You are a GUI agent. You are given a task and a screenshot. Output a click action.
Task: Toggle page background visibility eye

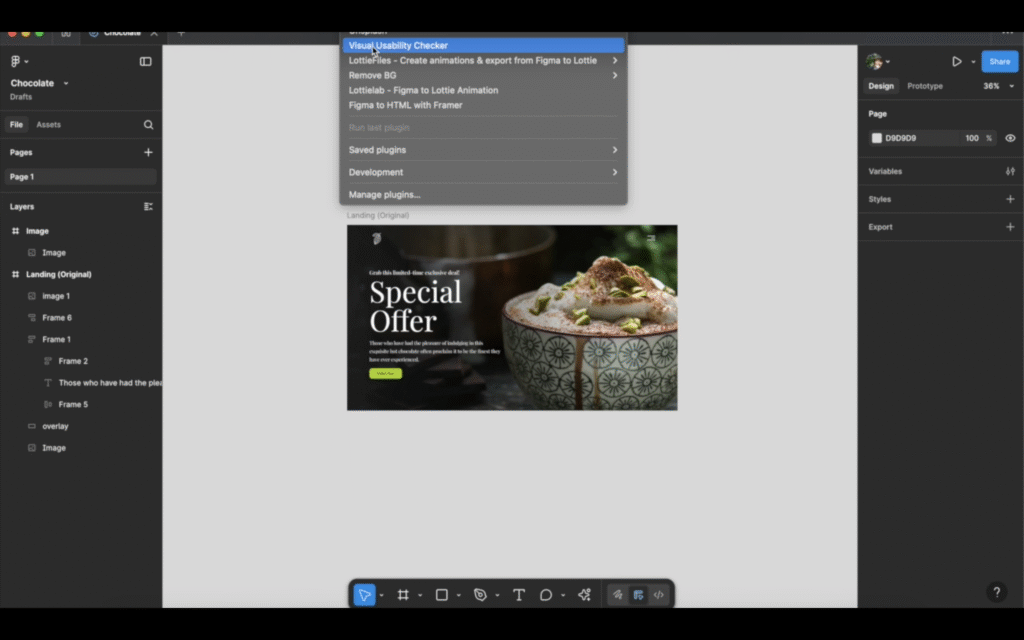(1010, 138)
